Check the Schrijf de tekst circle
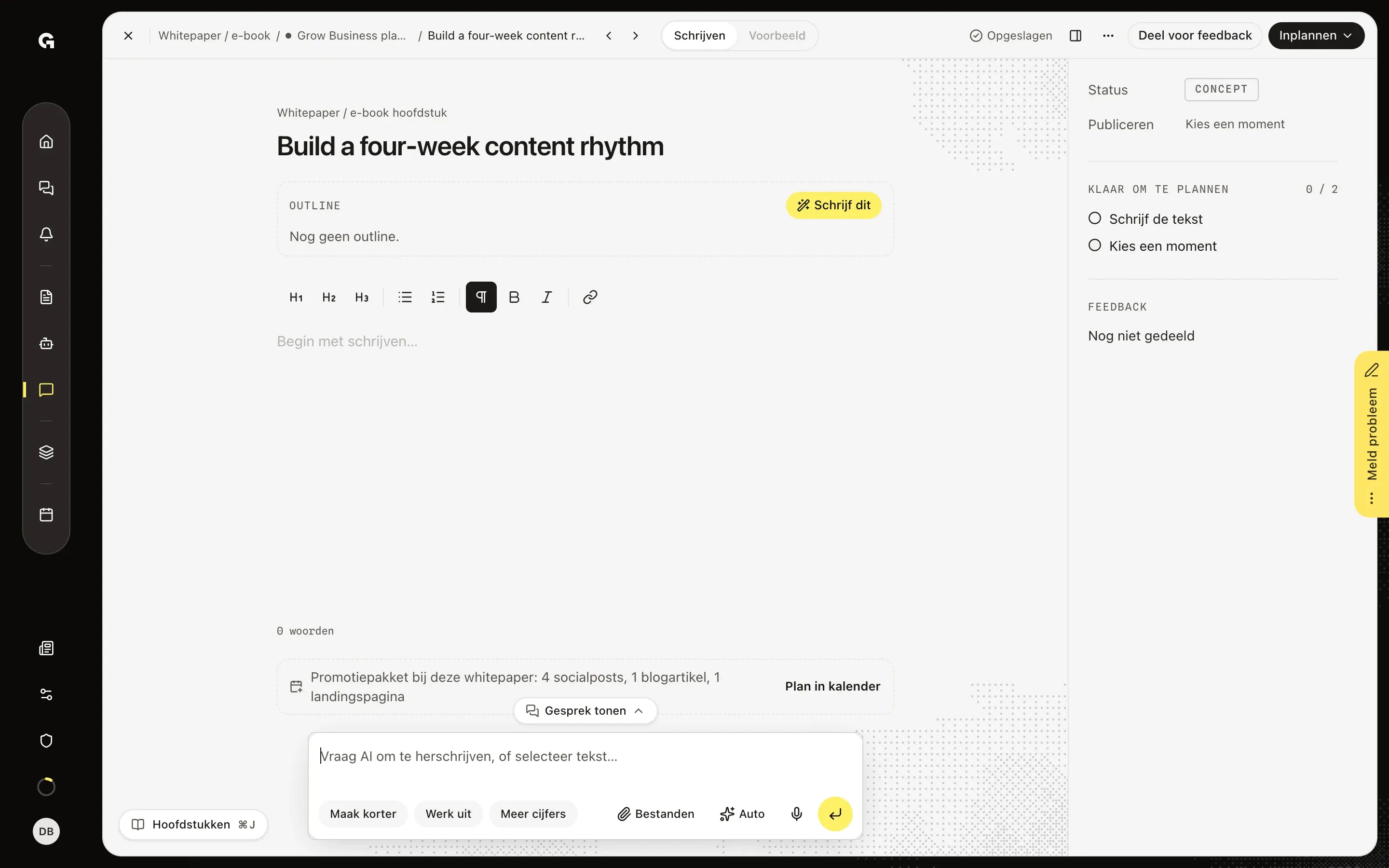Screen dimensions: 1389x868 click(x=1094, y=219)
